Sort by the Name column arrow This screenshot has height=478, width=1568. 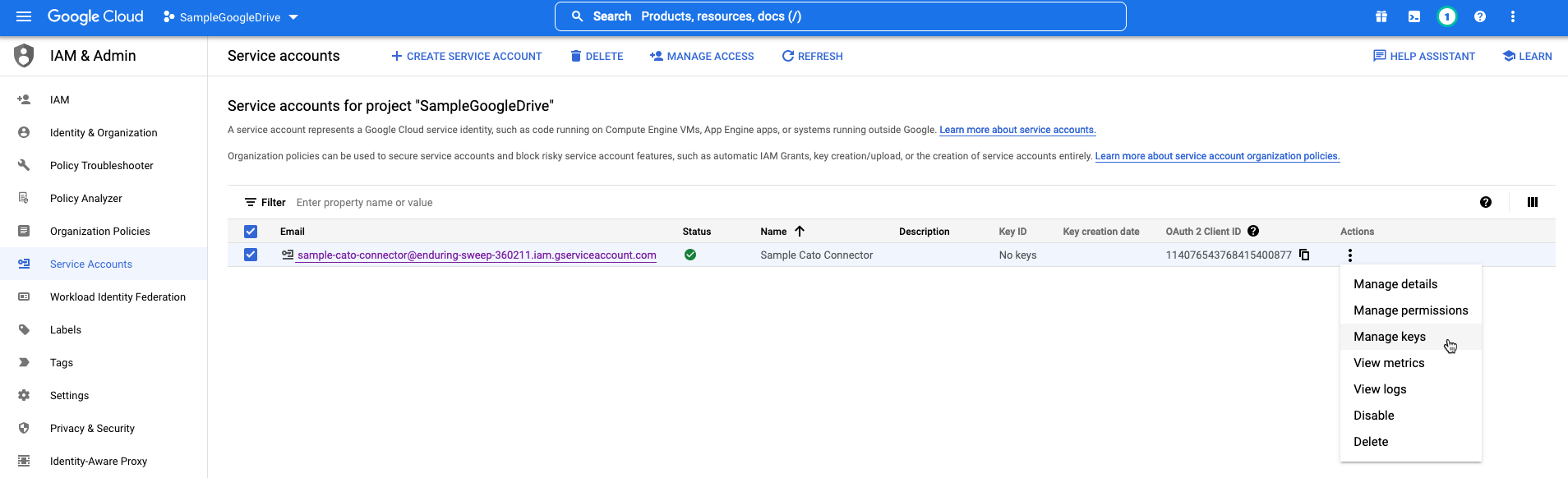point(800,231)
